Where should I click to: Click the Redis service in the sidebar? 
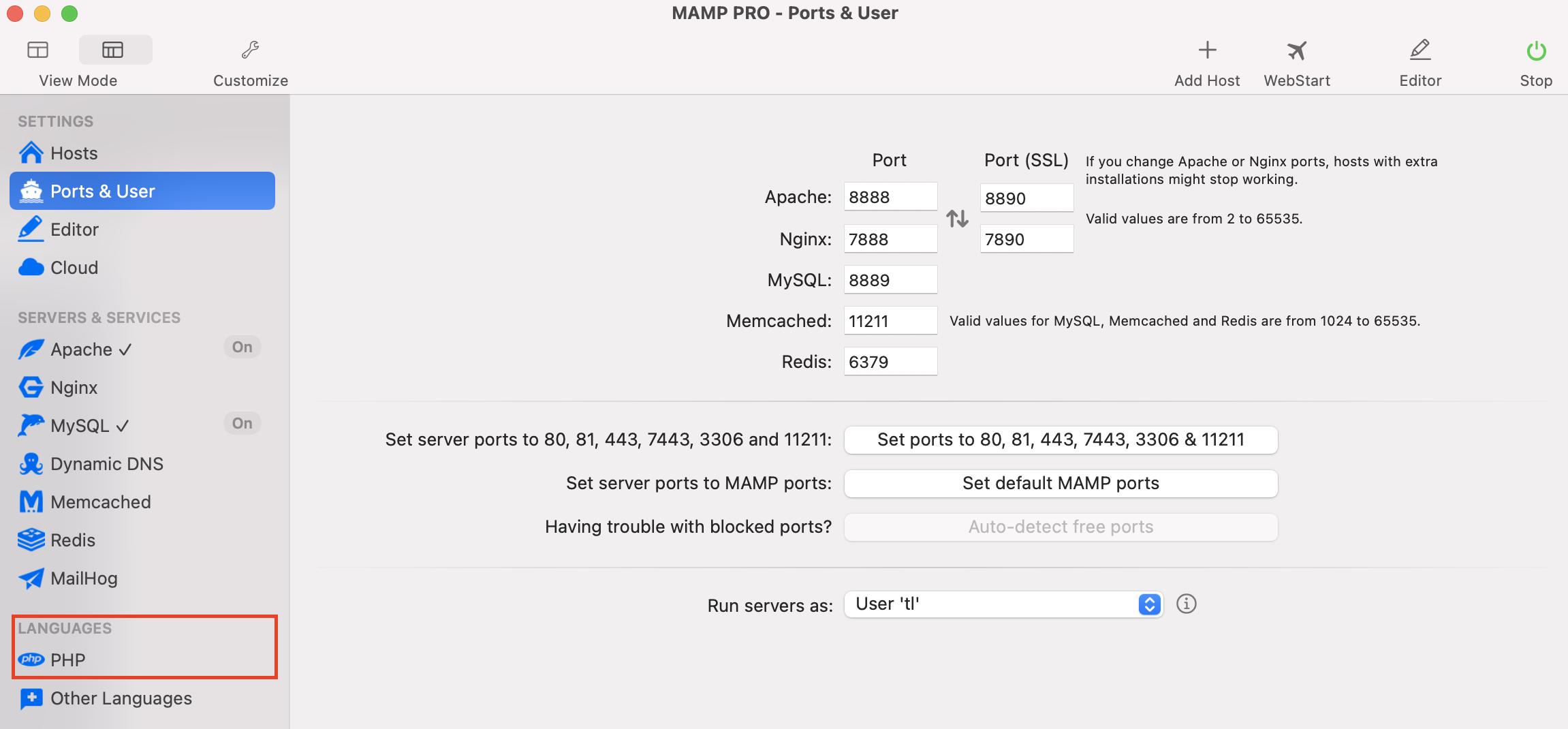click(73, 540)
